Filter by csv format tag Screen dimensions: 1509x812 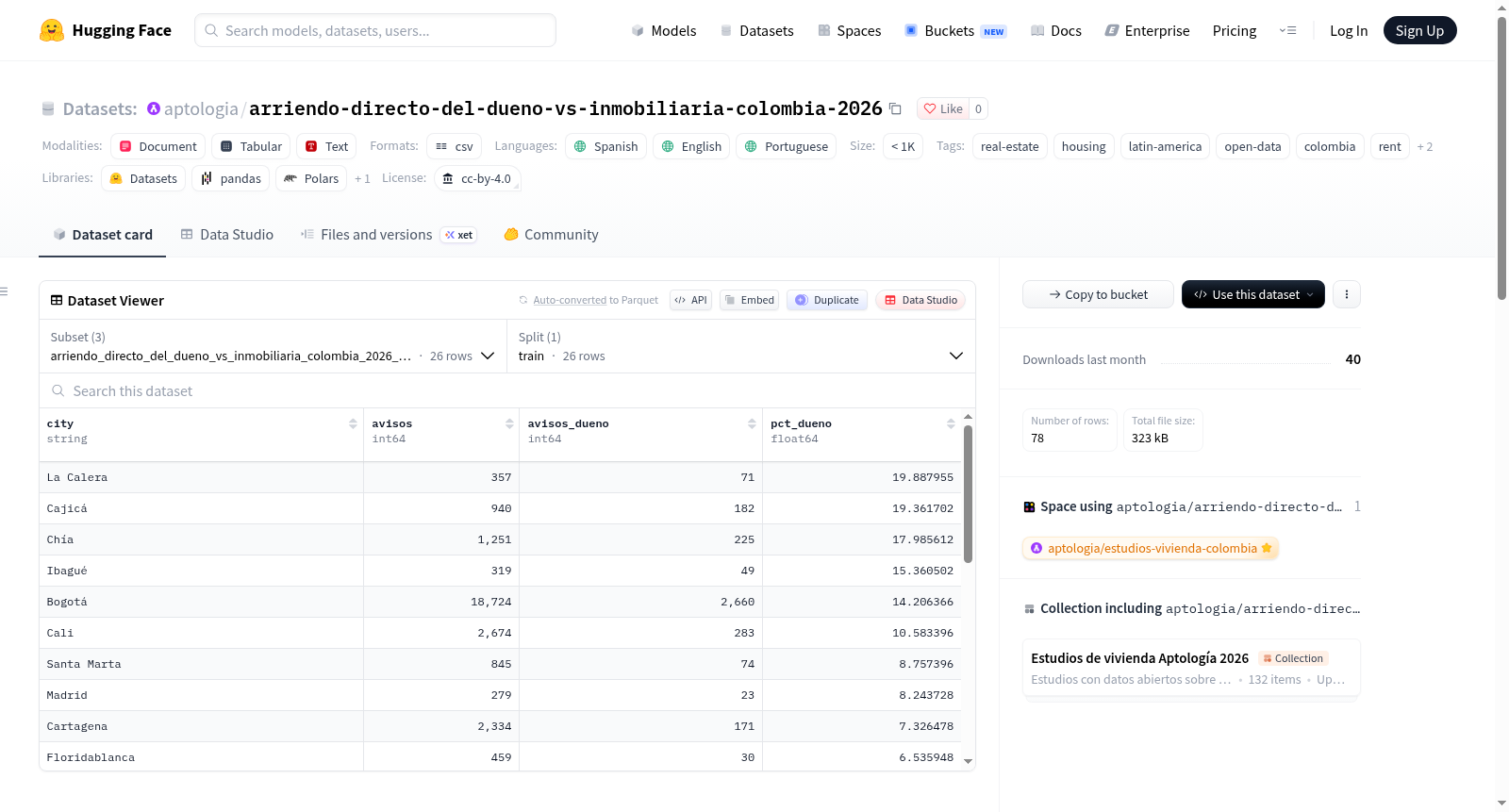455,146
